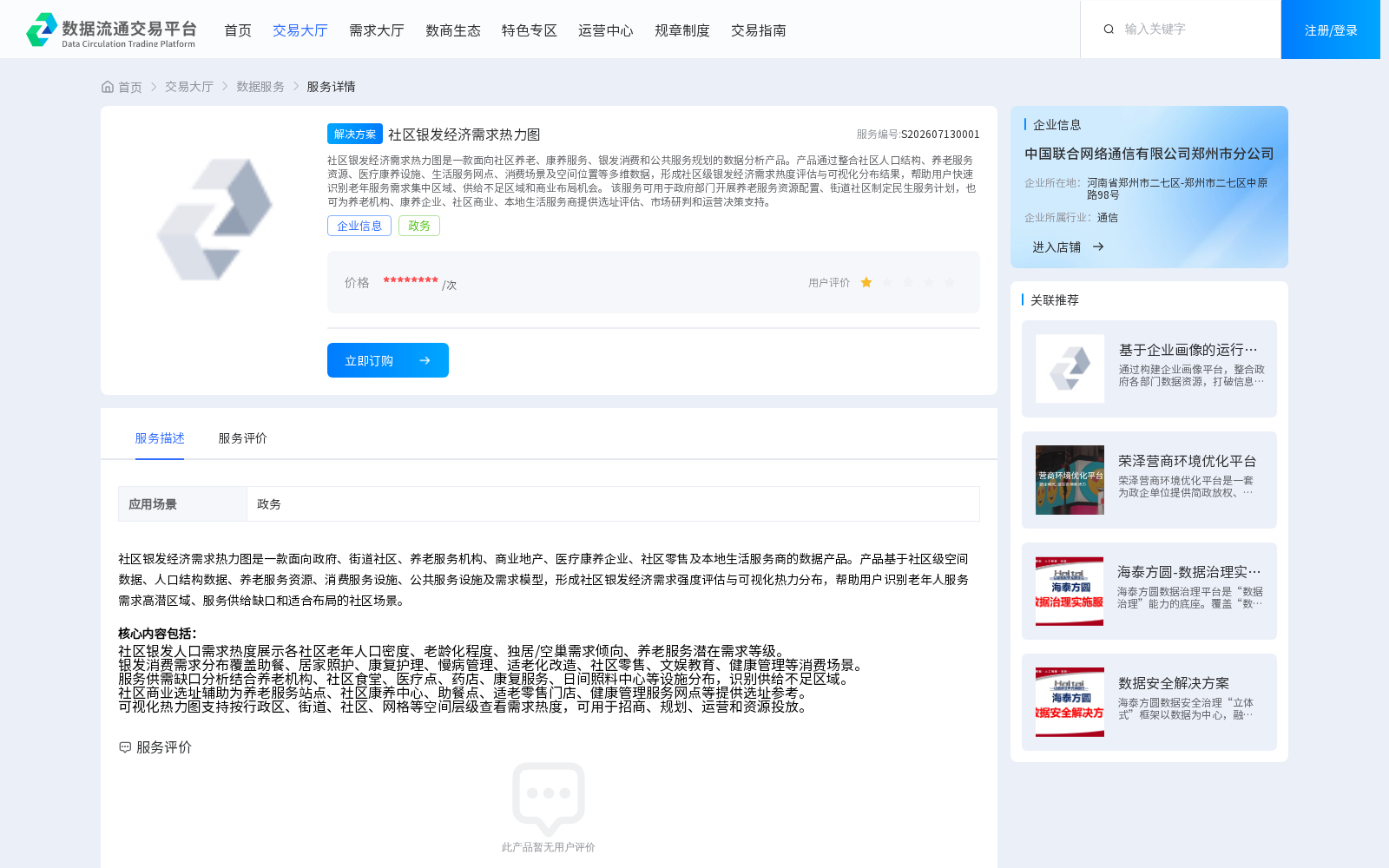Click the search magnifier icon
Image resolution: width=1389 pixels, height=868 pixels.
[1109, 30]
